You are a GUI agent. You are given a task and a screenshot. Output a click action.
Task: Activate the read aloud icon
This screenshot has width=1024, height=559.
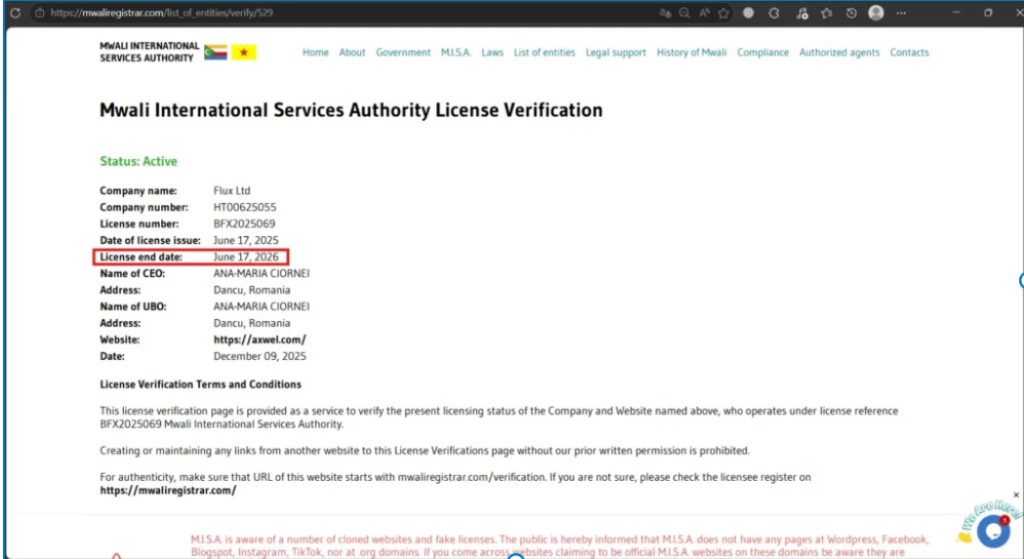704,13
